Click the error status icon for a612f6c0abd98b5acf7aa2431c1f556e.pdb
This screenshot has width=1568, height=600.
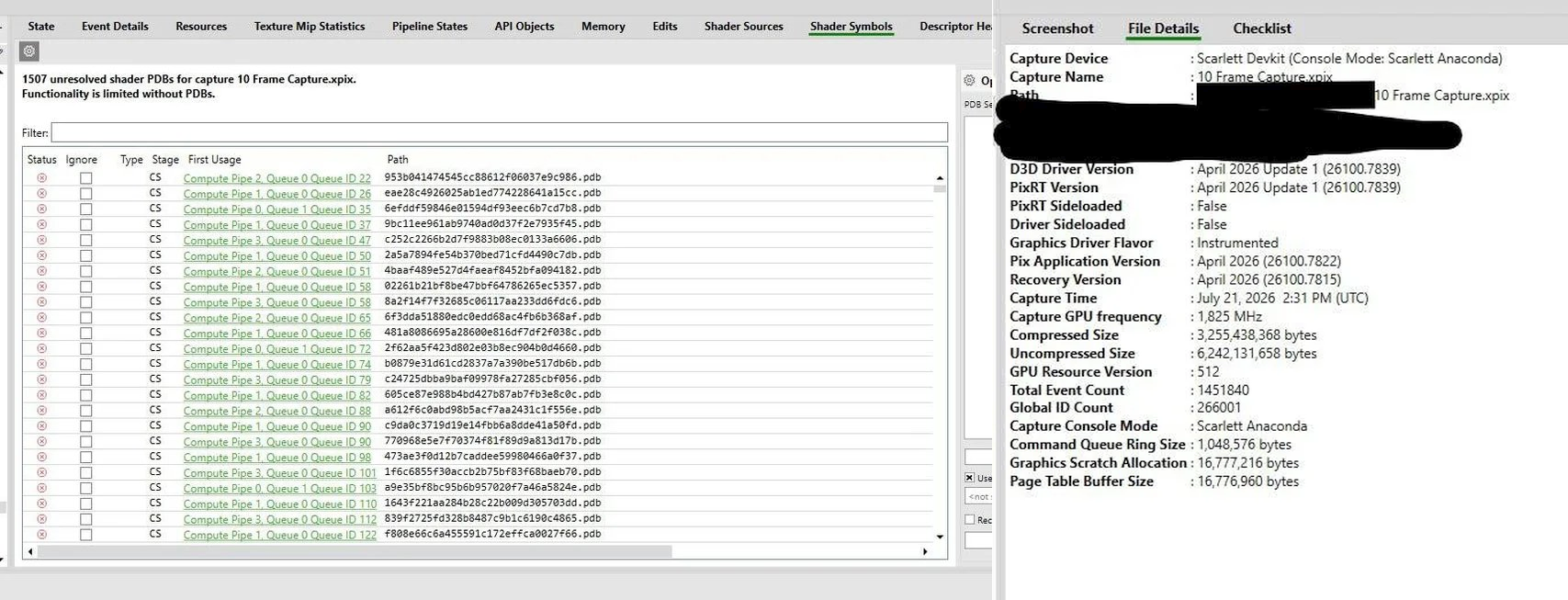tap(41, 411)
